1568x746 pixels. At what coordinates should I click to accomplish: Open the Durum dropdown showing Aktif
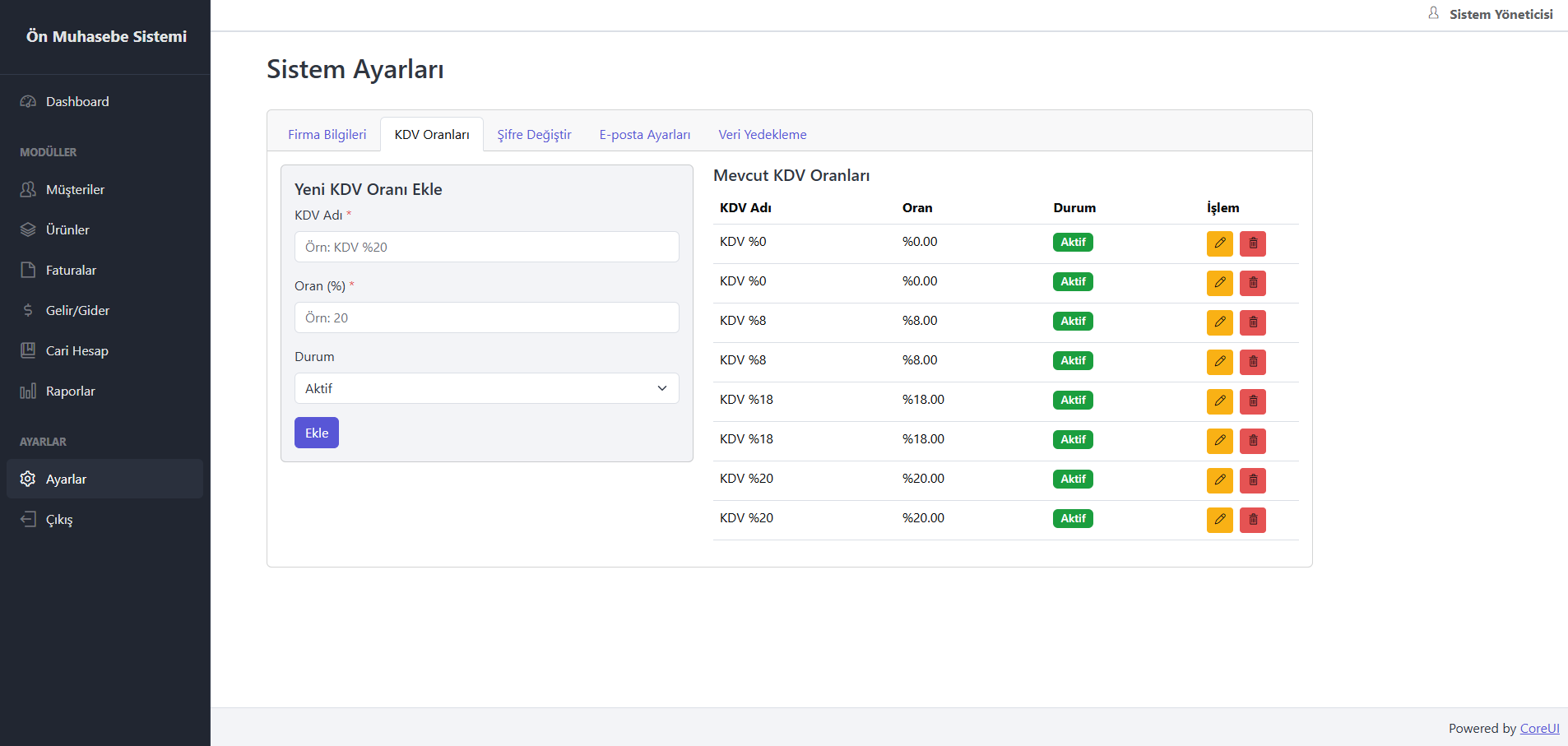(x=487, y=388)
